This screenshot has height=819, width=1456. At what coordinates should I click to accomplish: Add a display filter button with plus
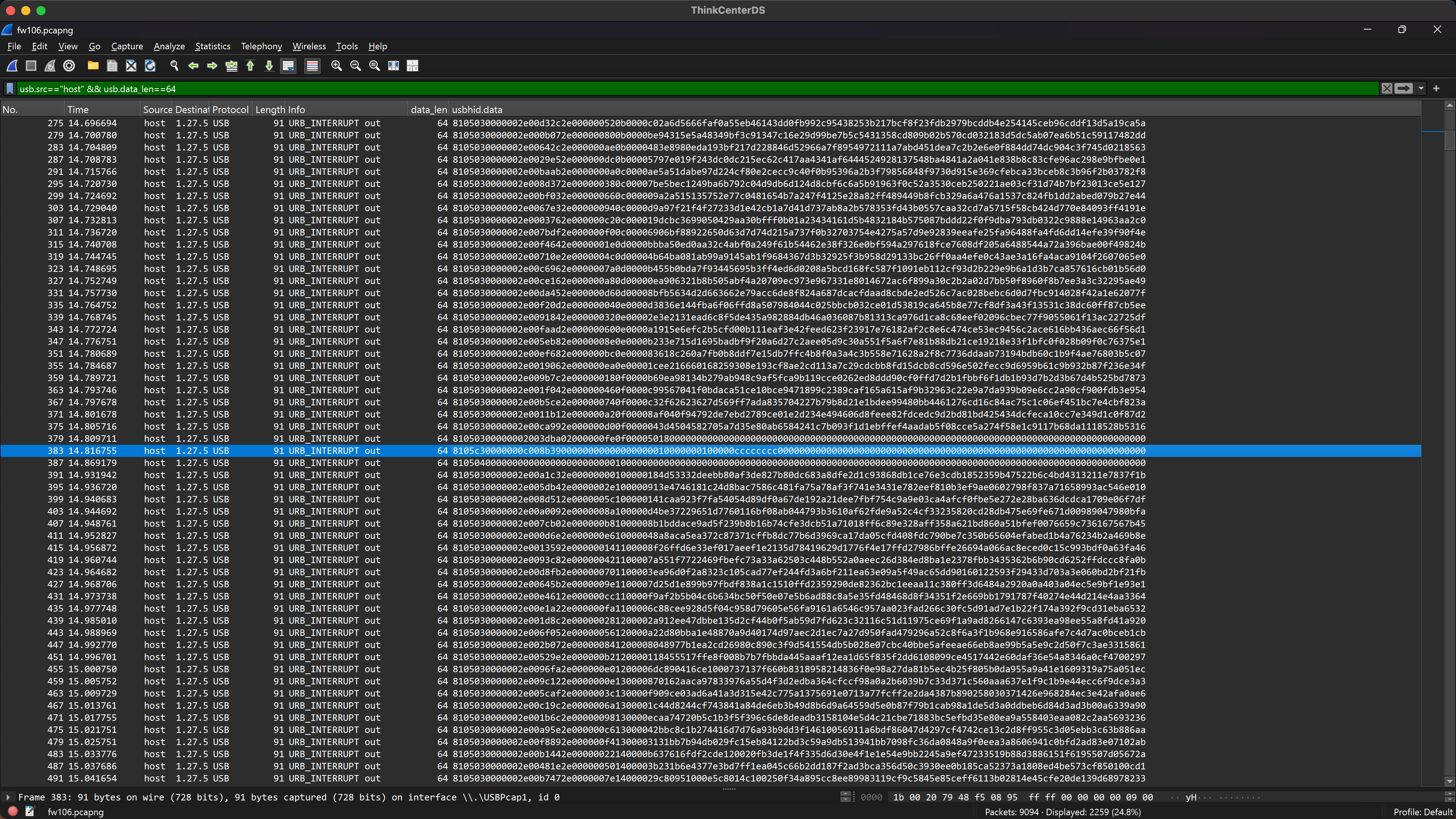pos(1436,89)
